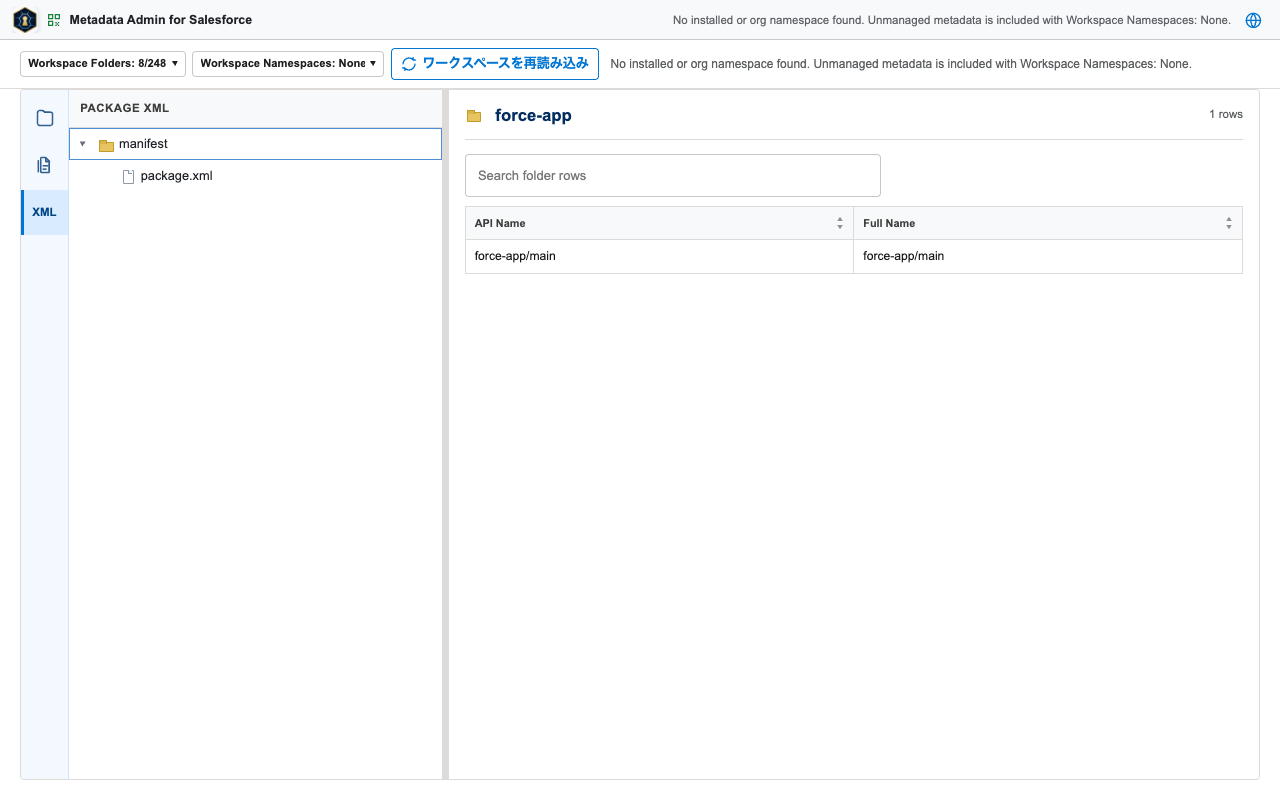Click the panel splitter between tree and table

click(446, 434)
